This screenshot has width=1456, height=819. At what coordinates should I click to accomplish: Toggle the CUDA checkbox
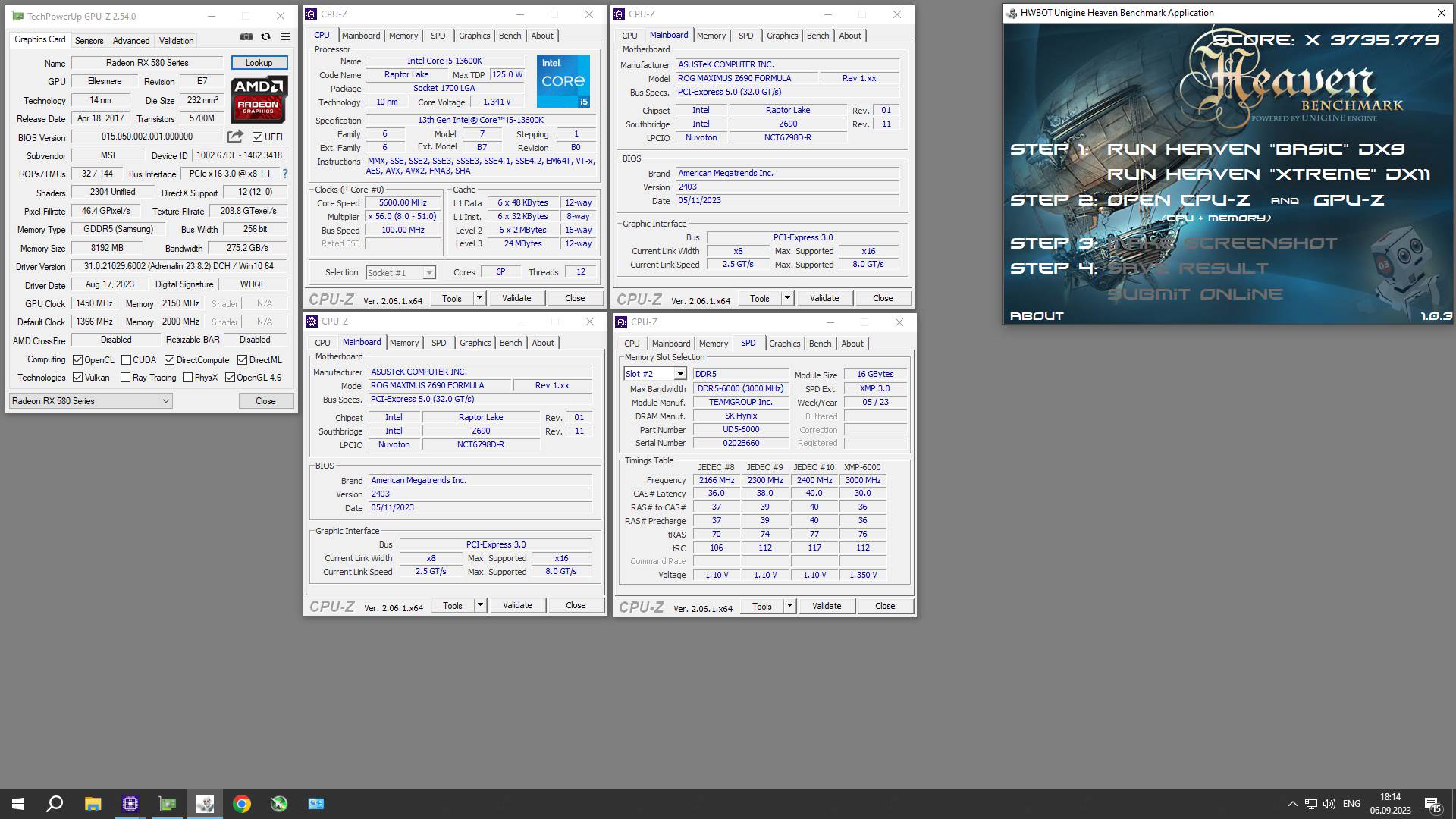coord(126,360)
